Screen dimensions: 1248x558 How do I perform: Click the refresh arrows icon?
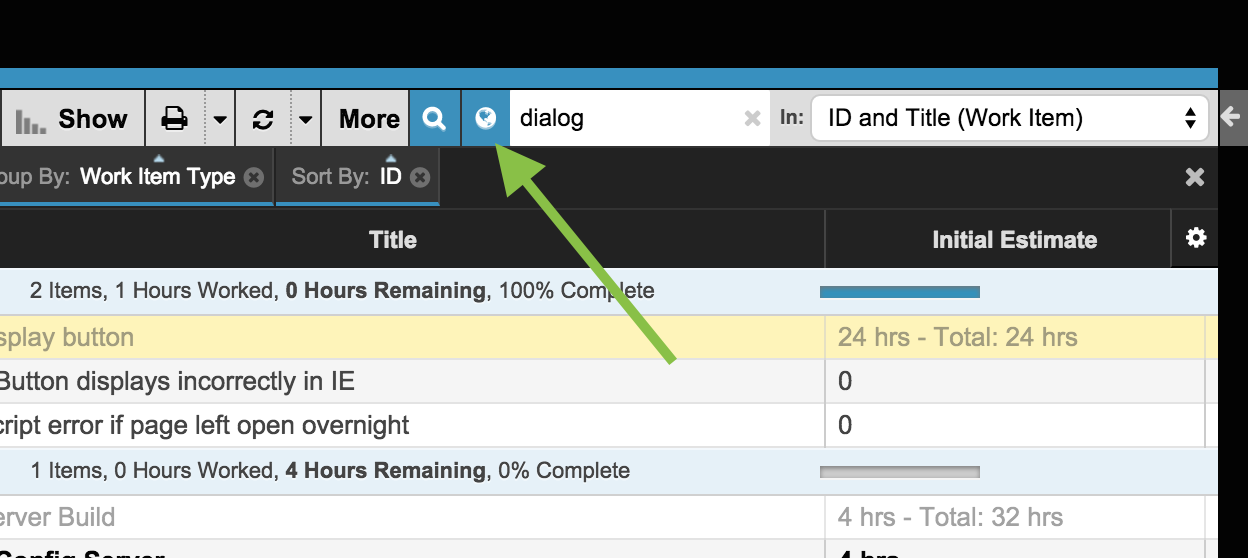coord(263,119)
